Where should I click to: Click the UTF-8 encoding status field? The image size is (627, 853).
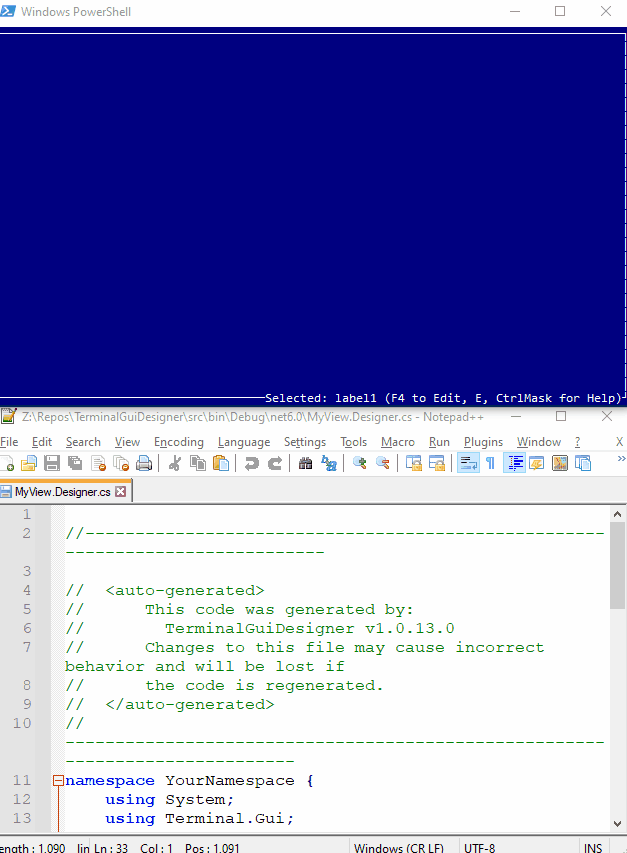pos(479,848)
